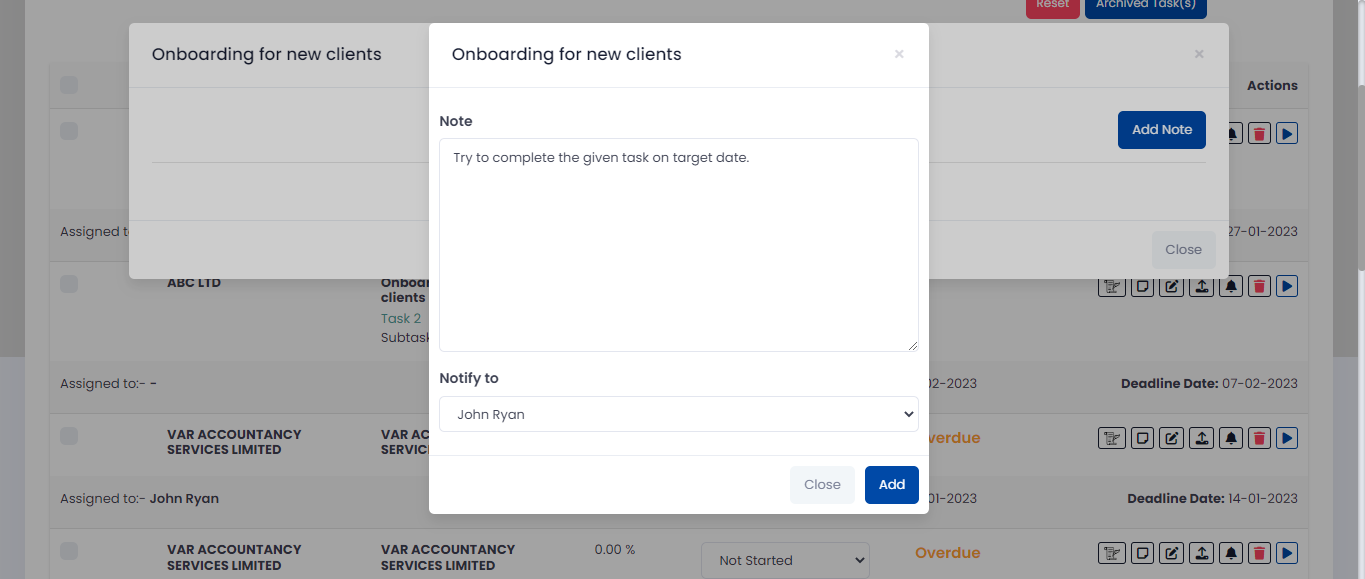Check the box for the bottom VAR ACCOUNTANCY row
1365x579 pixels.
coord(69,551)
